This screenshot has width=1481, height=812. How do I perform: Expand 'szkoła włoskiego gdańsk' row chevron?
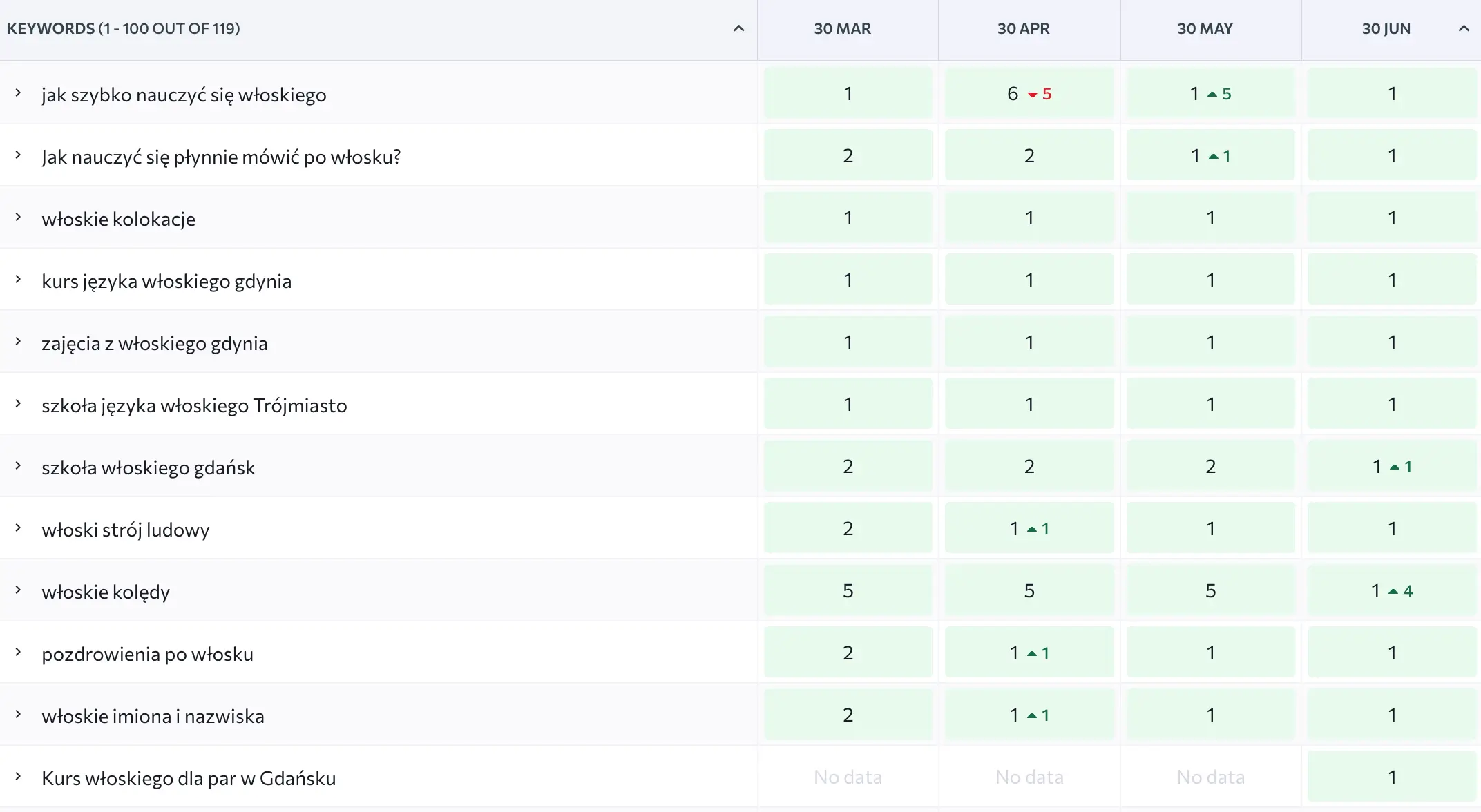19,465
